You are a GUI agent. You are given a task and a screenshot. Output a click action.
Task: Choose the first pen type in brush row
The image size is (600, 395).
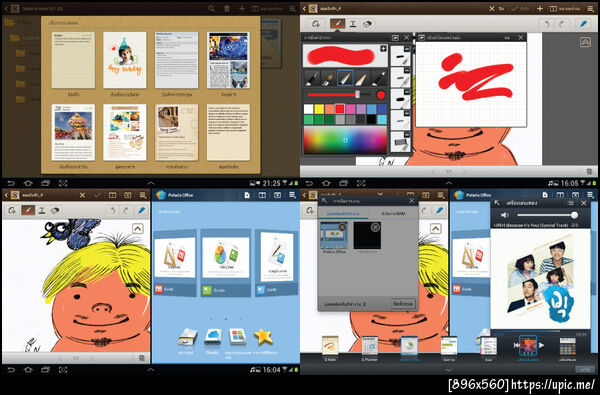311,78
